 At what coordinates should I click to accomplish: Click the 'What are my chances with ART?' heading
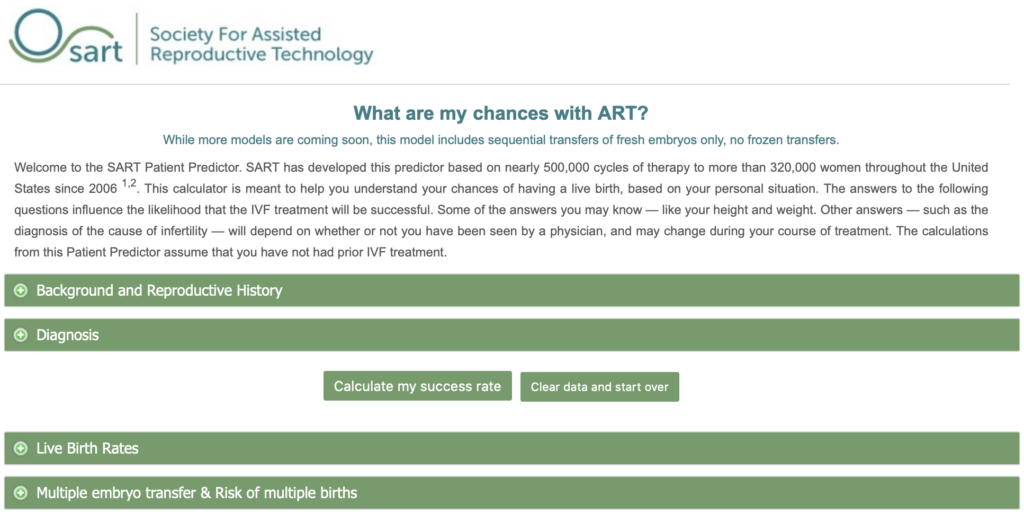[501, 114]
